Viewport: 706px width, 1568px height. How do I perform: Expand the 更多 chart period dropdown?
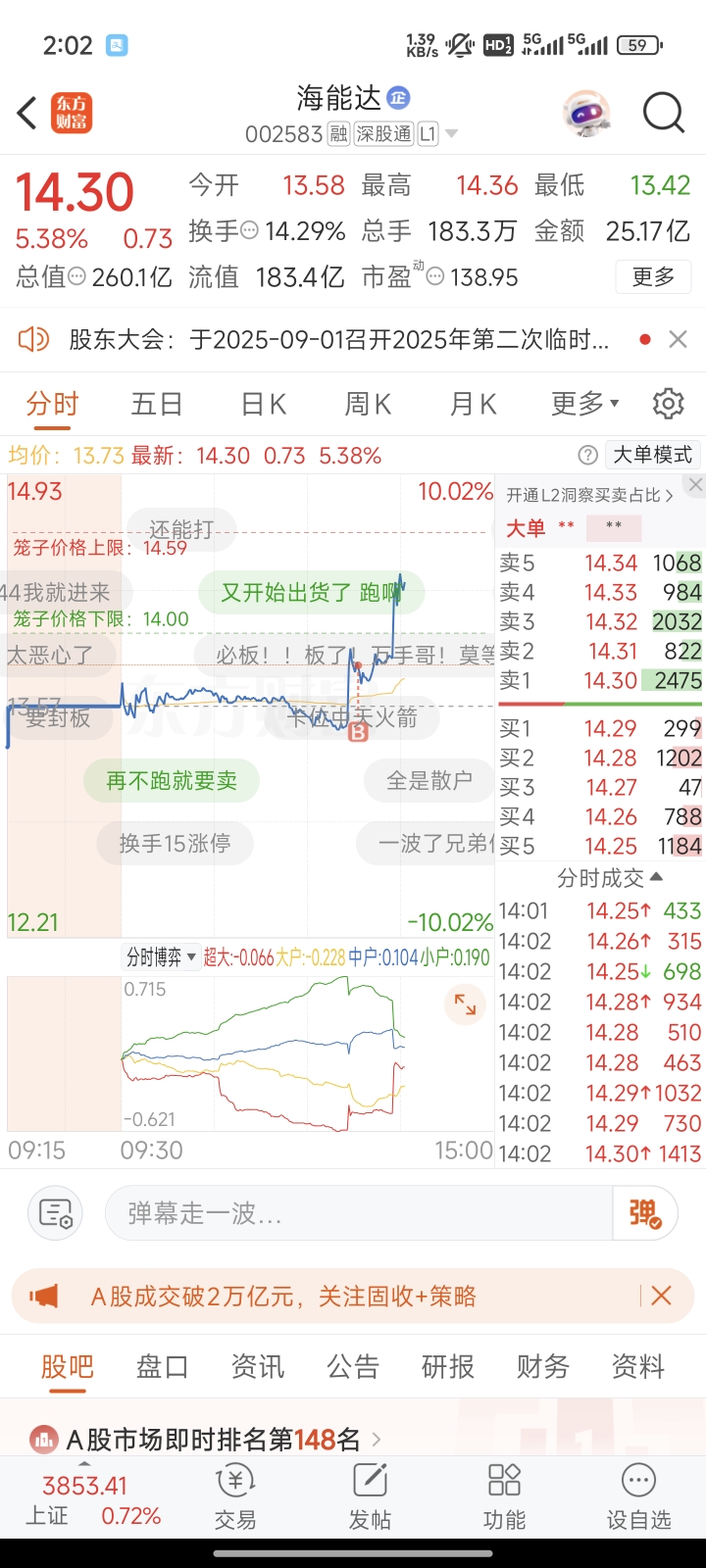click(585, 404)
